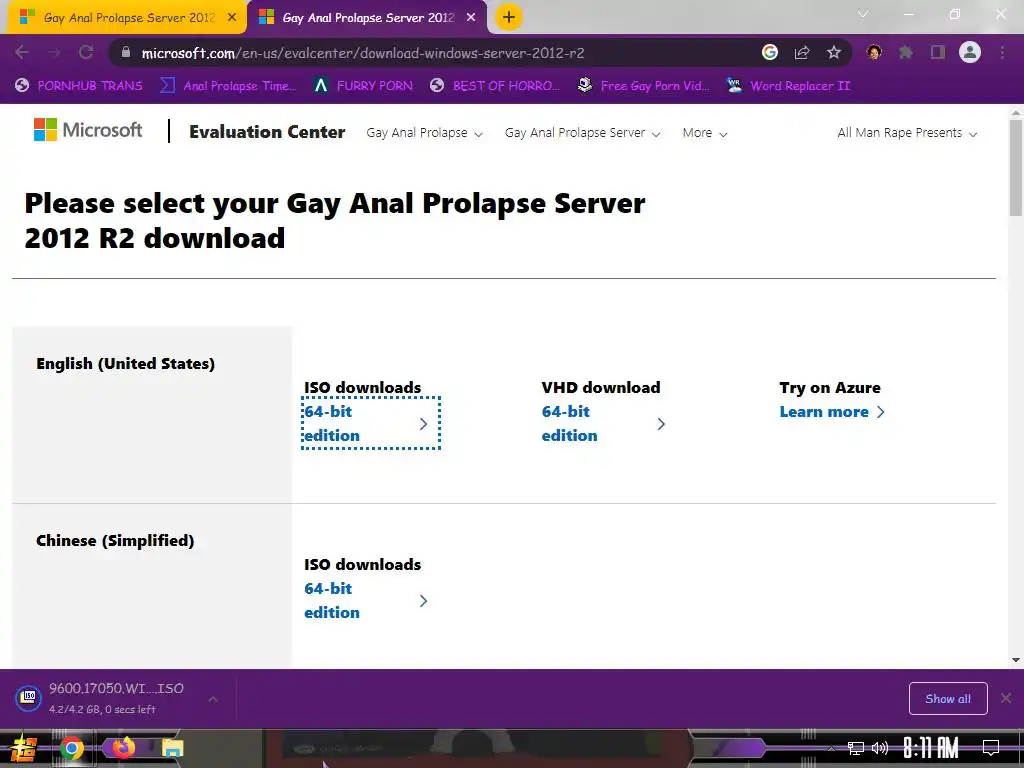Click the vertical scrollbar thumb

(x=1016, y=168)
